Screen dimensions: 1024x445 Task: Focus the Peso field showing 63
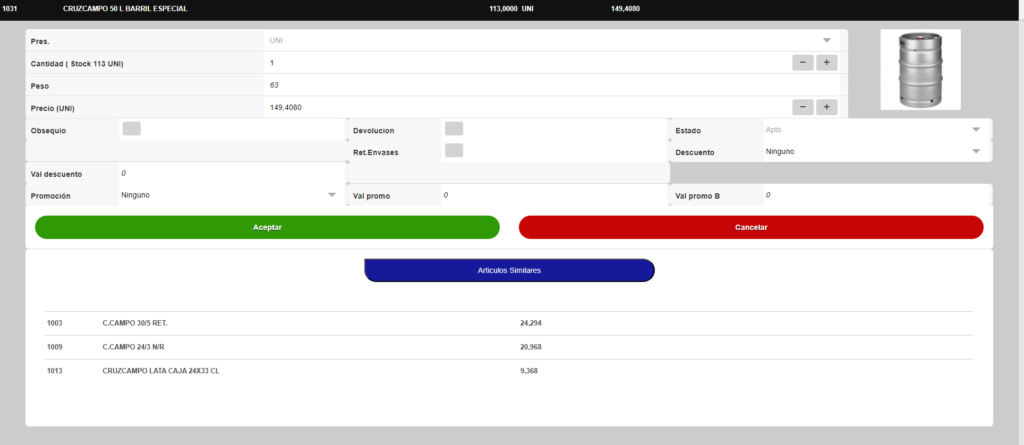(x=551, y=85)
